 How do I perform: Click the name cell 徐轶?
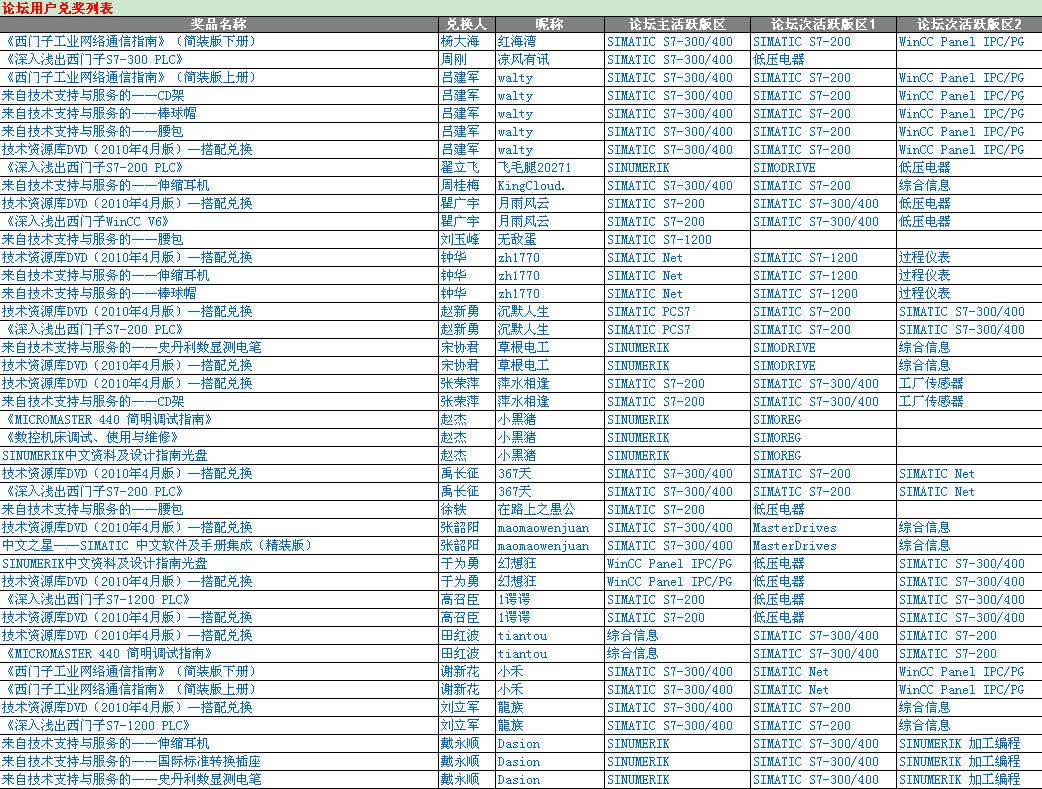[x=453, y=508]
